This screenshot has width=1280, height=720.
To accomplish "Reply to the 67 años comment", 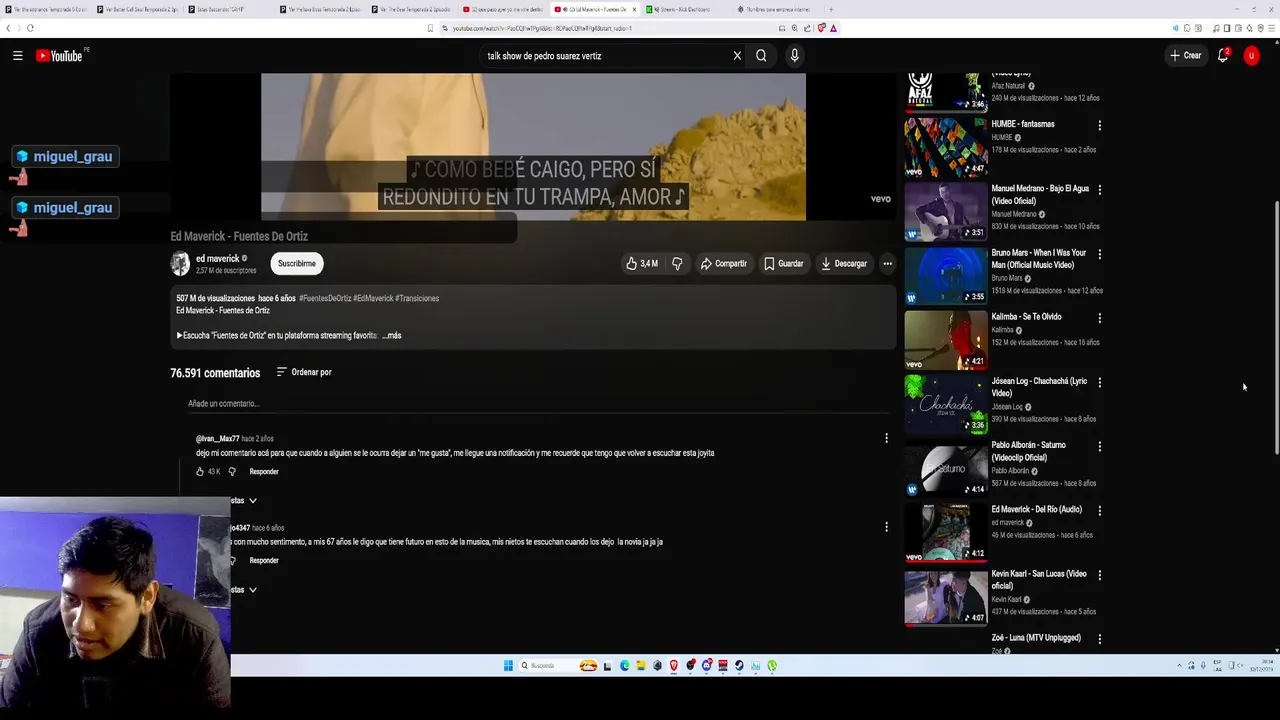I will pyautogui.click(x=264, y=561).
